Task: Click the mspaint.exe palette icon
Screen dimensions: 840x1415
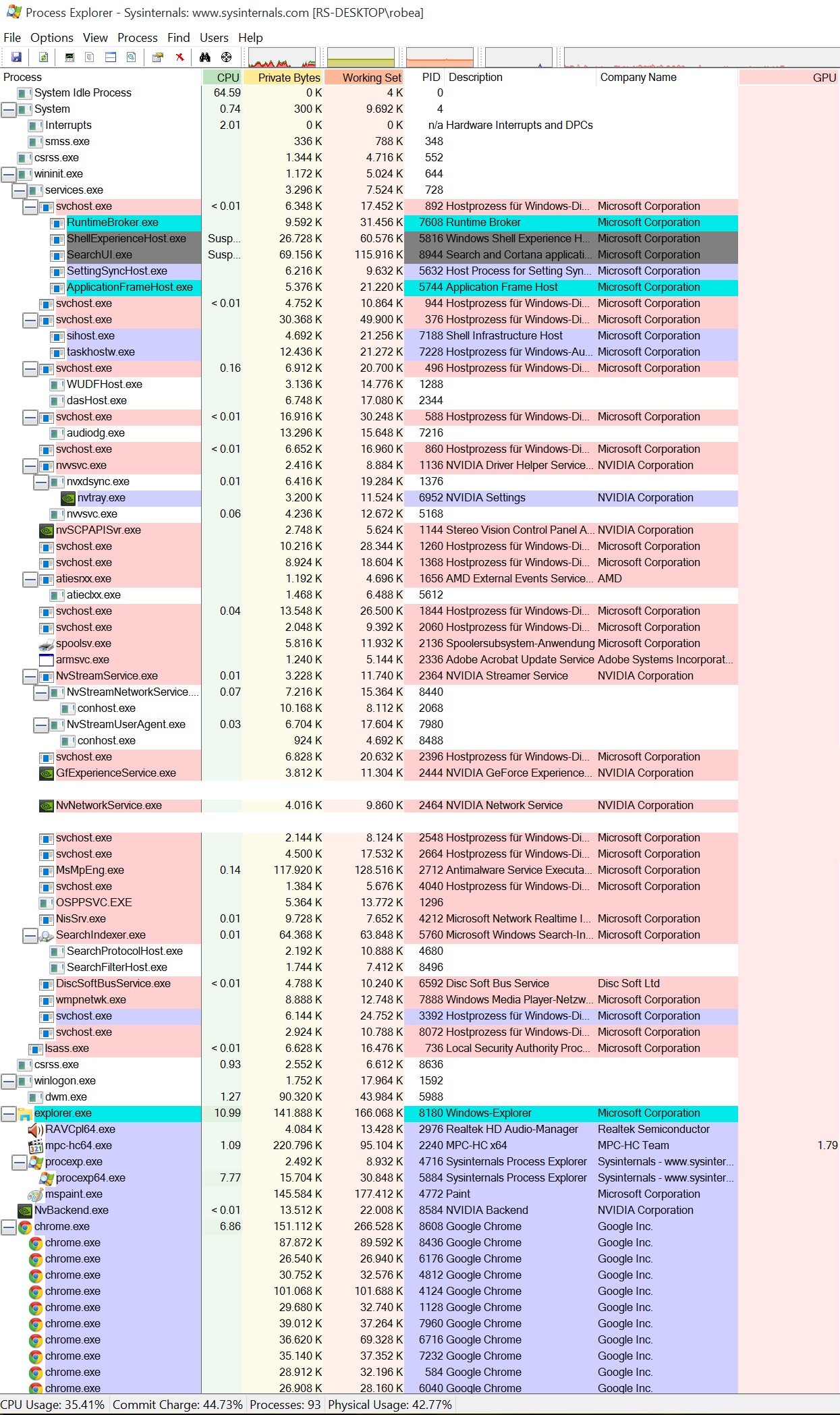Action: [36, 1194]
